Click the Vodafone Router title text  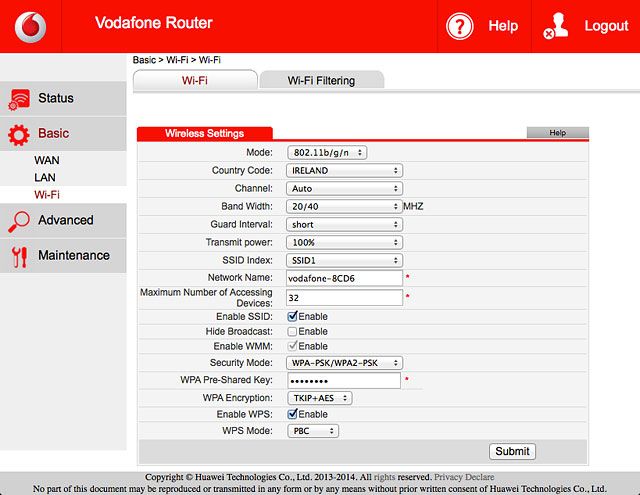154,23
